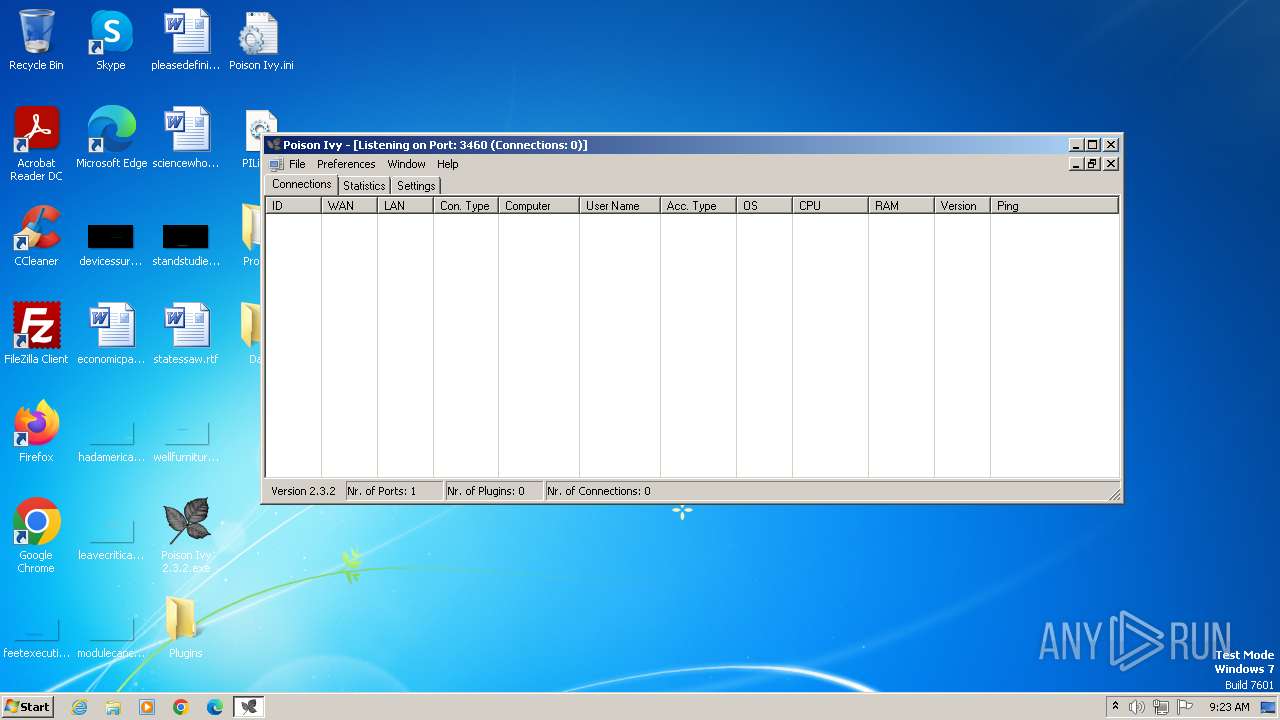Select the devicessur... desktop file
The image size is (1280, 720).
click(111, 245)
